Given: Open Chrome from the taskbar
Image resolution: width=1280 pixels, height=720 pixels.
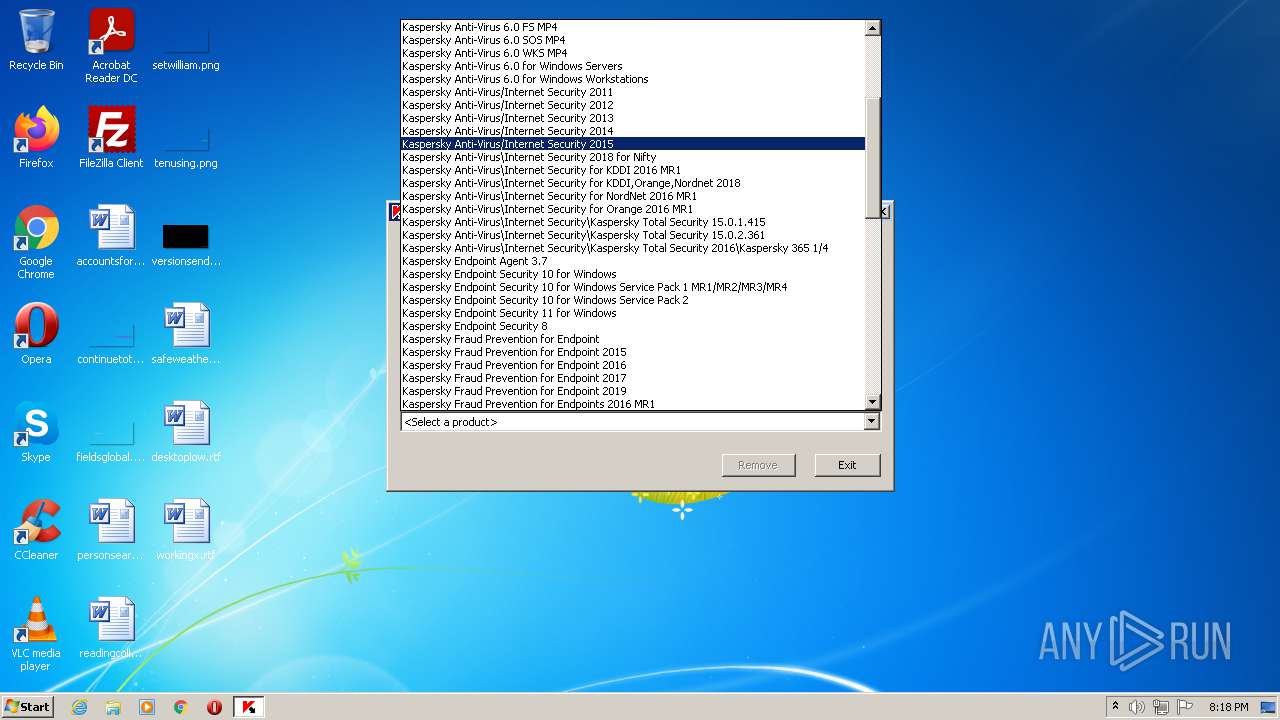Looking at the screenshot, I should pos(181,707).
